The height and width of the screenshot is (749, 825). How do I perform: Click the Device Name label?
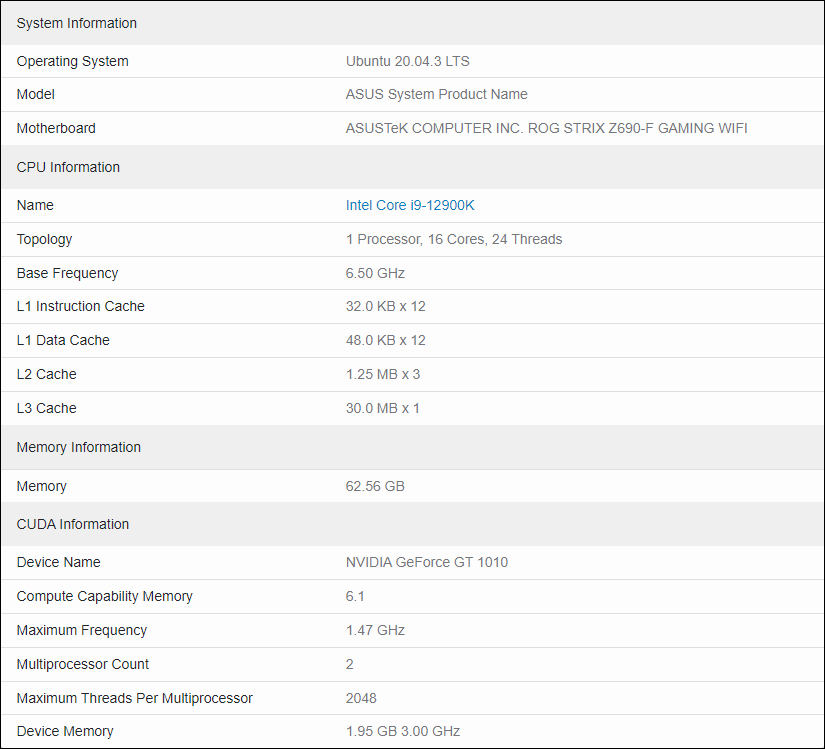(58, 562)
